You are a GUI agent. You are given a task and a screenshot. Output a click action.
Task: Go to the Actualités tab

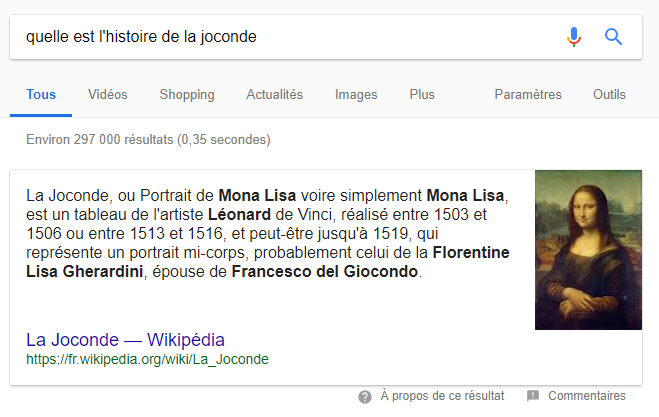coord(274,95)
